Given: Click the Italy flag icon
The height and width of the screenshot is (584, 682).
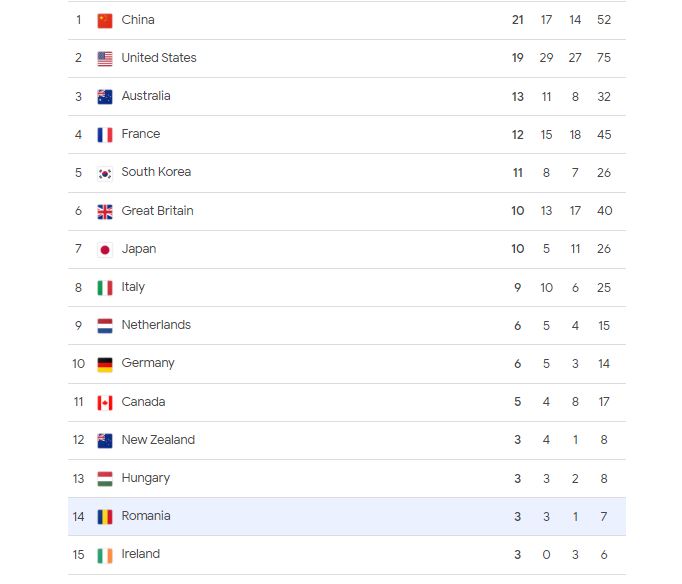Looking at the screenshot, I should pos(105,287).
